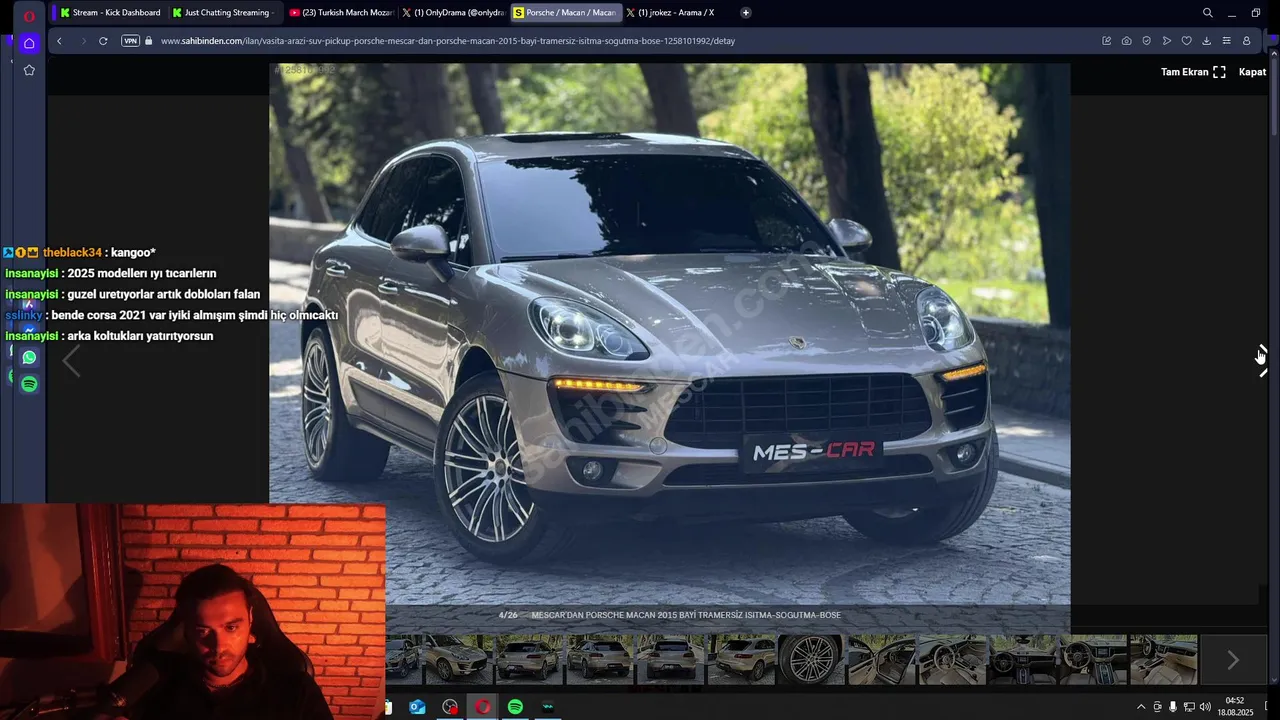
Task: Open the player icon in address bar
Action: pos(1167,41)
